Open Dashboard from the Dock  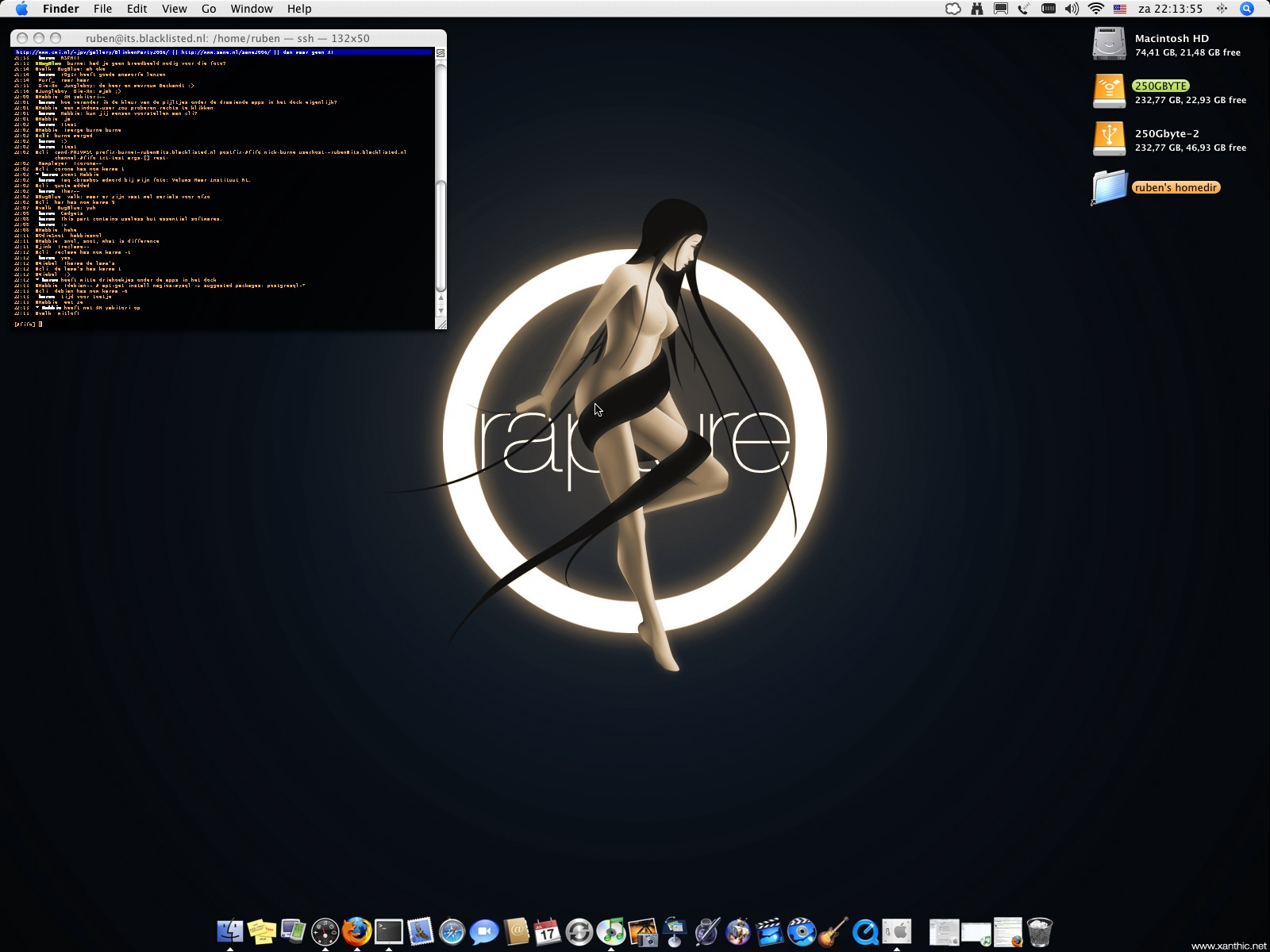[x=325, y=931]
